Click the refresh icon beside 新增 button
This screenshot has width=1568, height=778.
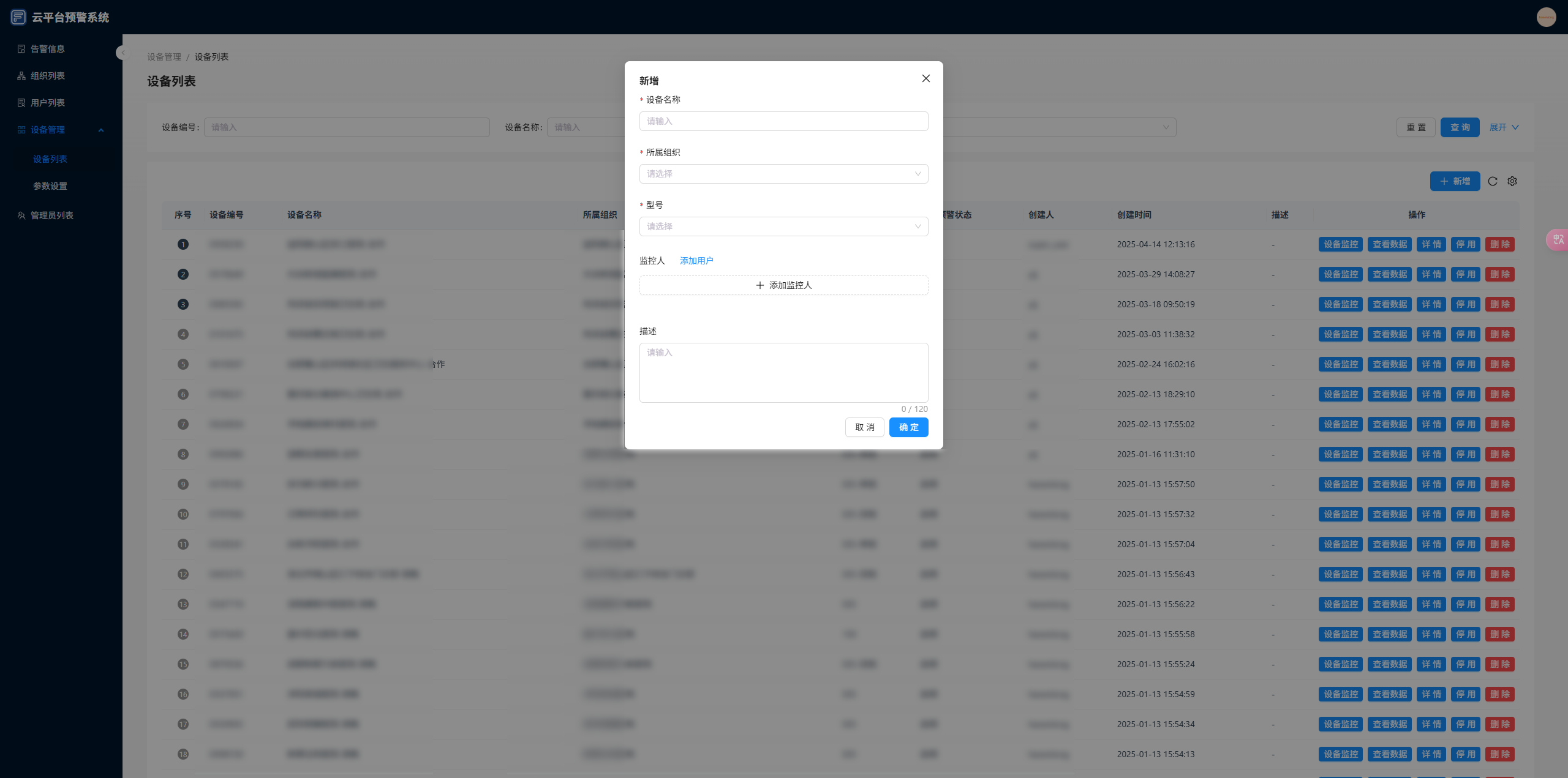1493,181
